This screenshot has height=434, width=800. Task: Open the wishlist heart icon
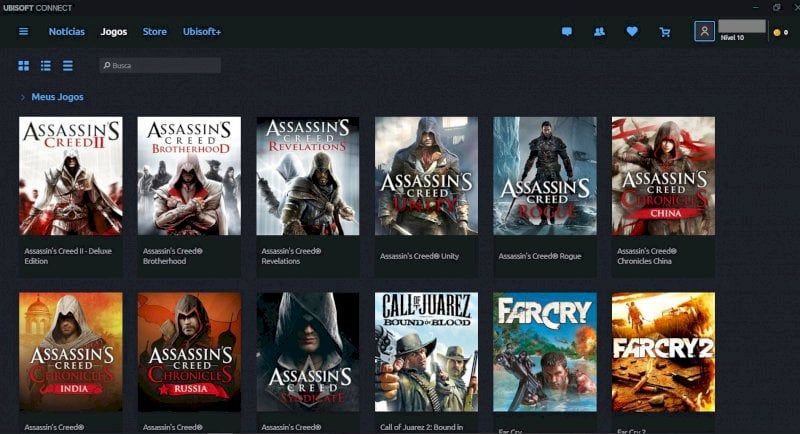click(632, 32)
